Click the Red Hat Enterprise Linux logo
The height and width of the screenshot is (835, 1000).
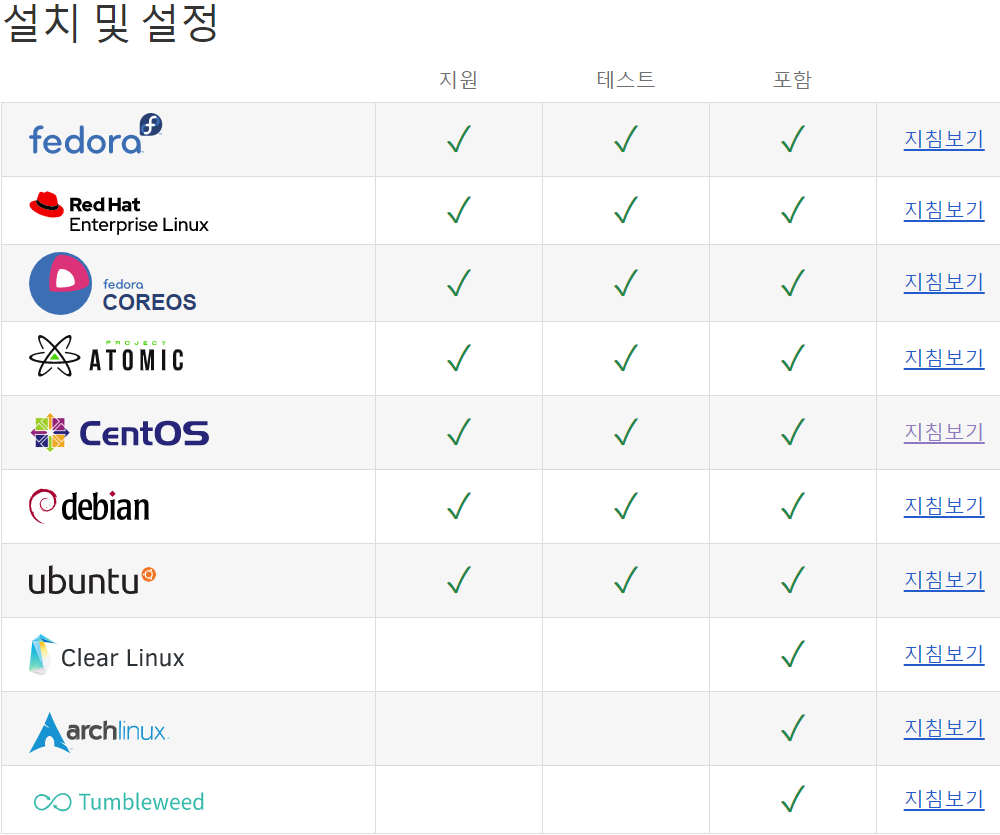click(119, 213)
